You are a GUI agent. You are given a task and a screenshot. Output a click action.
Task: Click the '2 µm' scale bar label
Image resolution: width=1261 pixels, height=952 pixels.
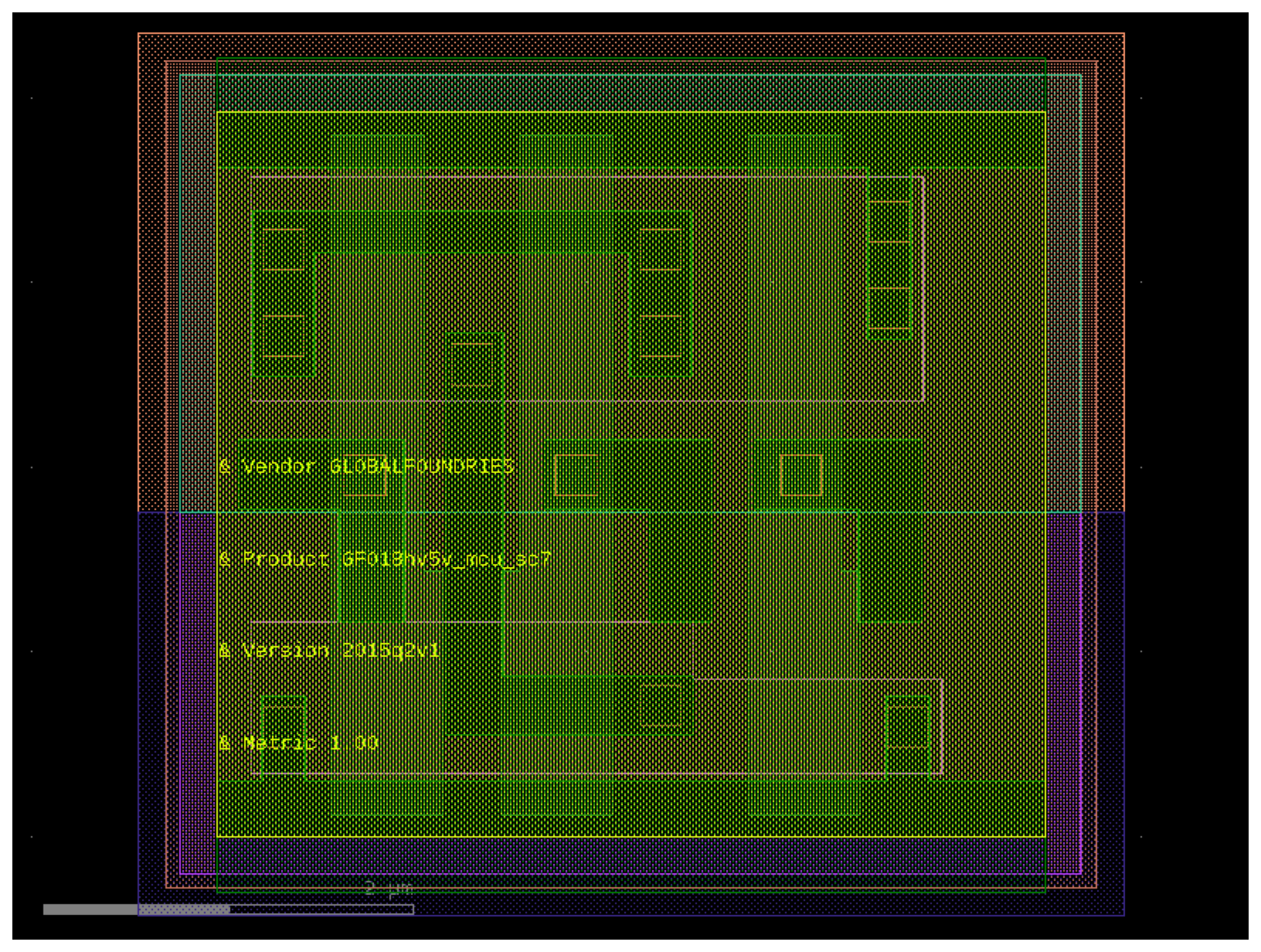click(x=388, y=889)
